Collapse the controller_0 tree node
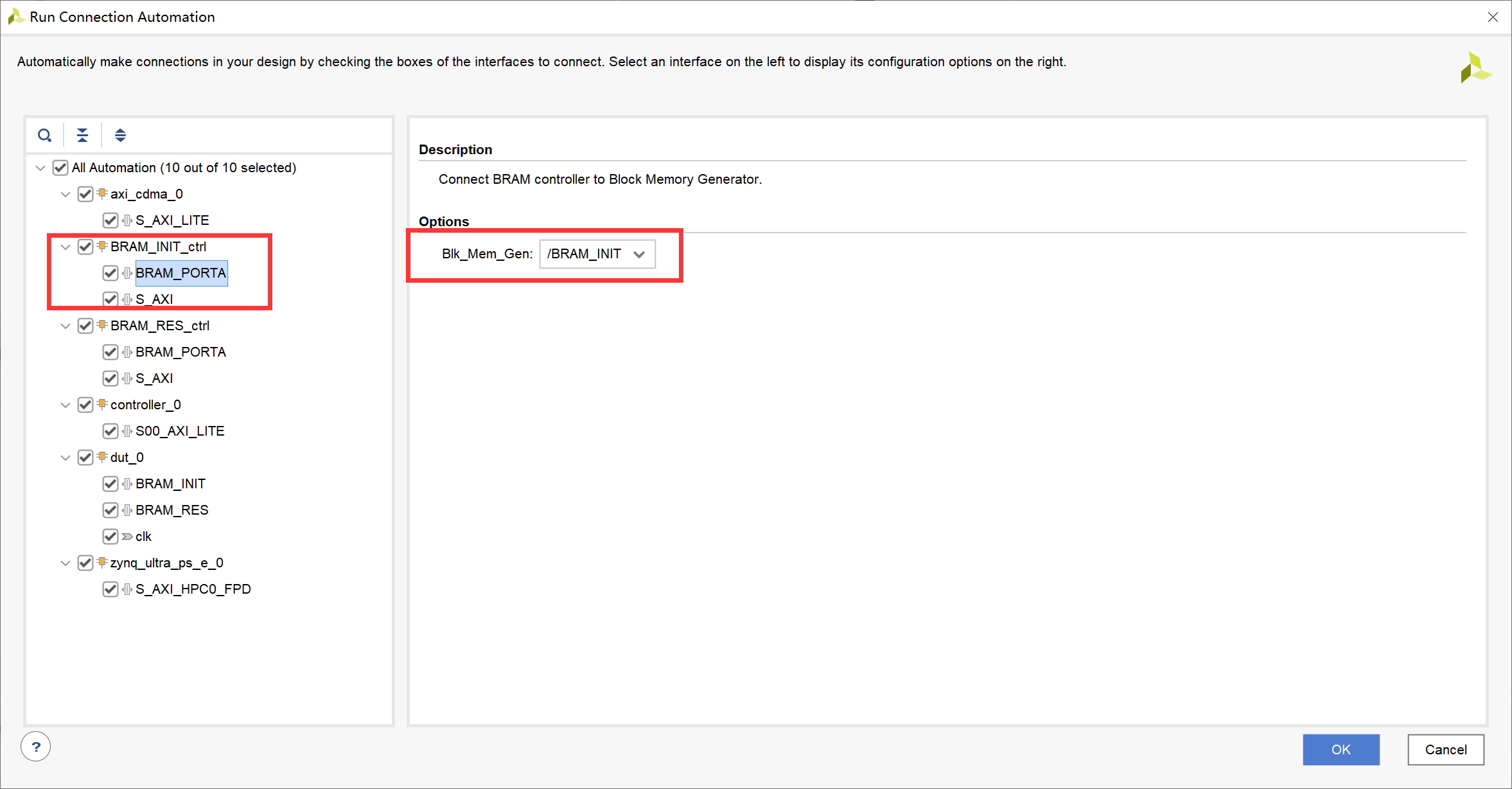This screenshot has width=1512, height=789. (66, 405)
